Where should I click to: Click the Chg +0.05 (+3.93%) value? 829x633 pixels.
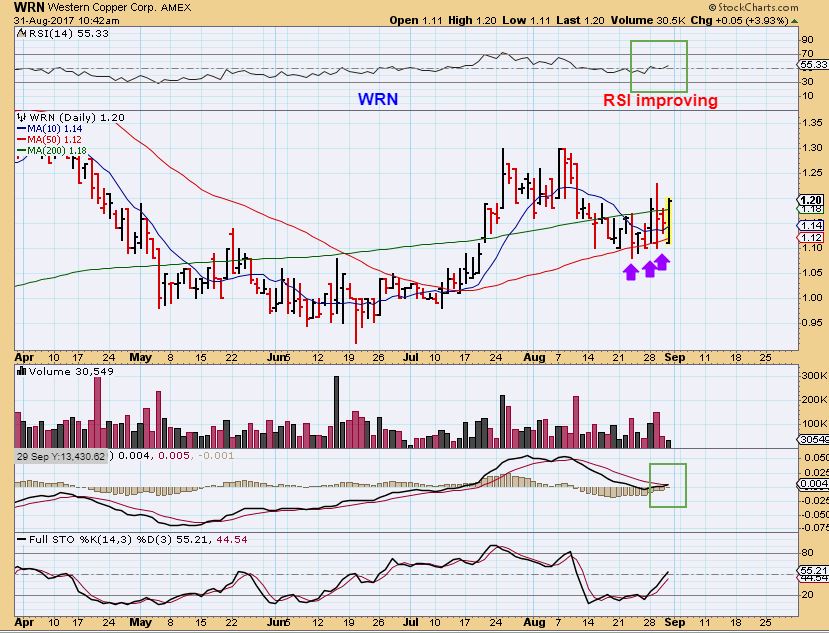(740, 21)
